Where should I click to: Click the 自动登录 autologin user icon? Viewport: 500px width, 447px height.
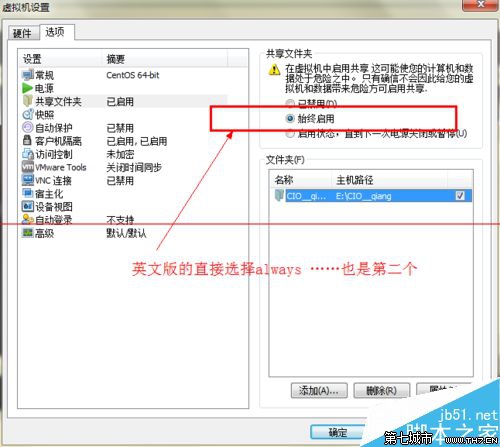pyautogui.click(x=27, y=220)
